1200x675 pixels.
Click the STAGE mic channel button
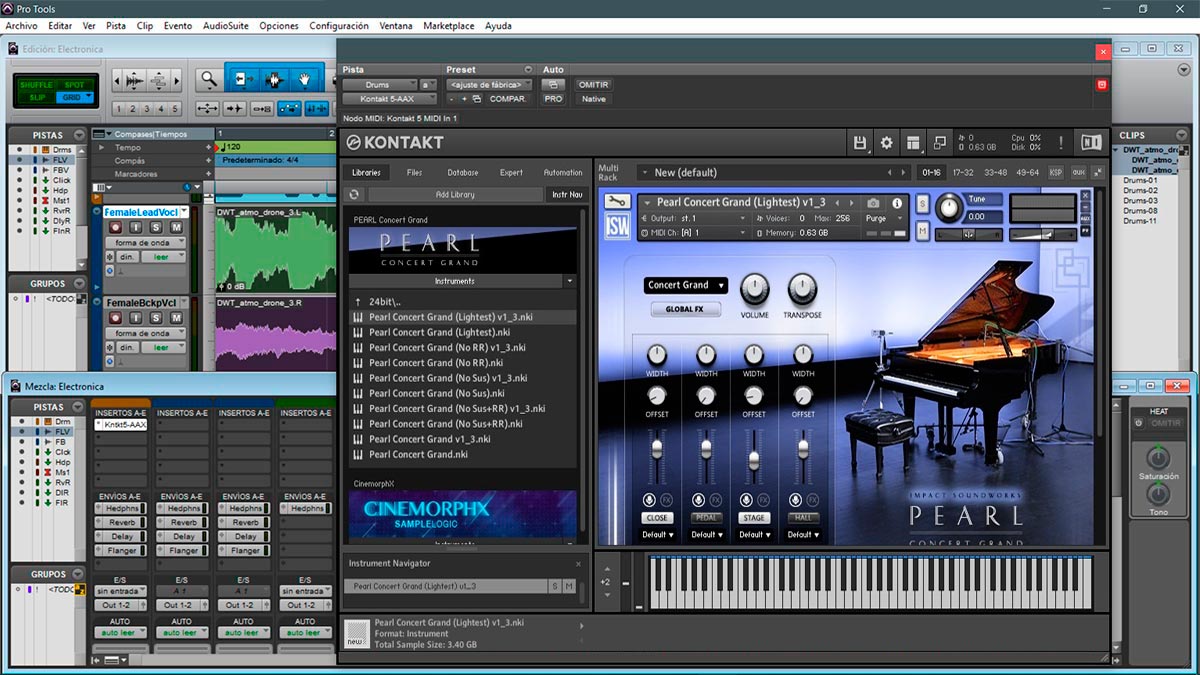coord(754,518)
